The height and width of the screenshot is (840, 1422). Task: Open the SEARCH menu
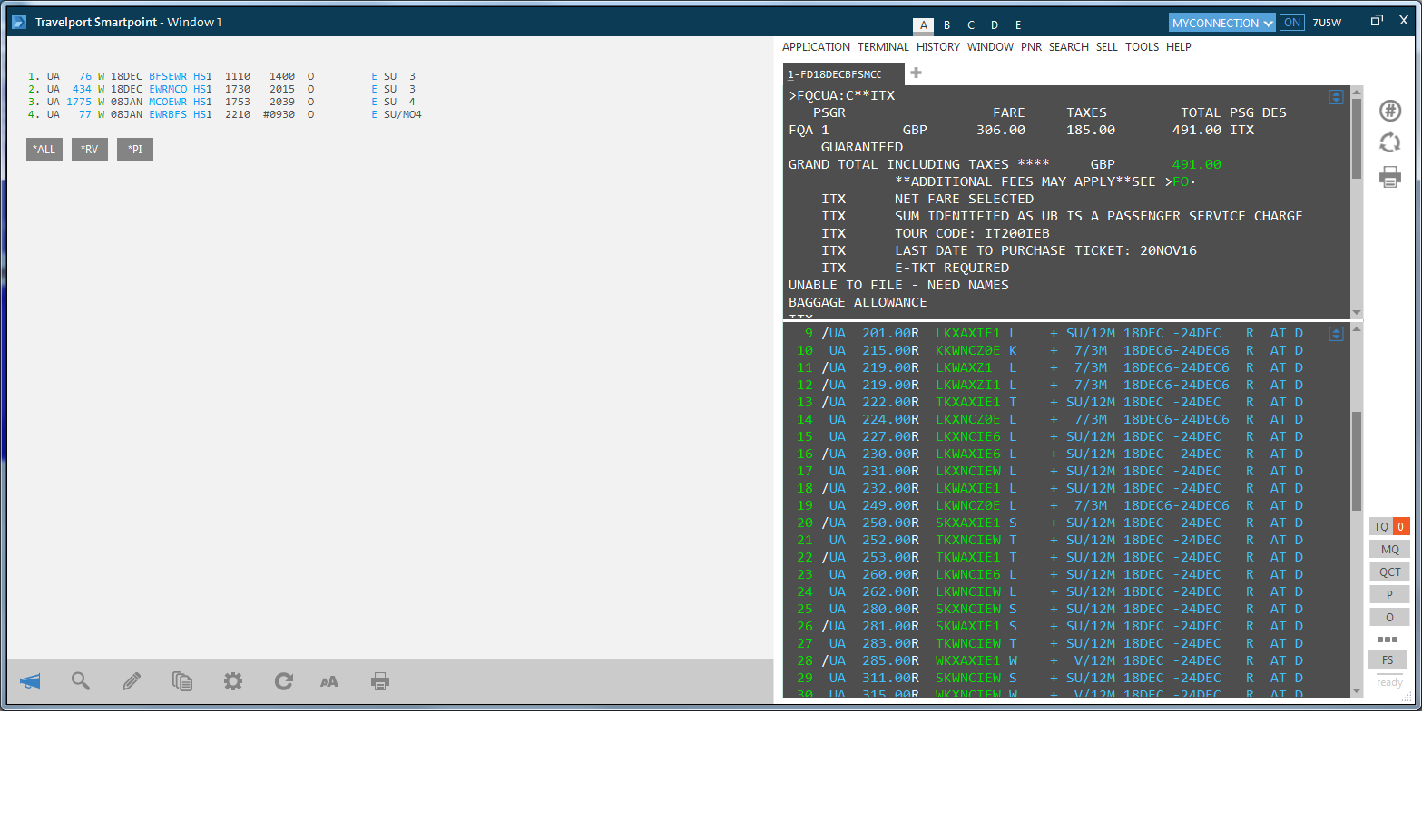coord(1069,47)
